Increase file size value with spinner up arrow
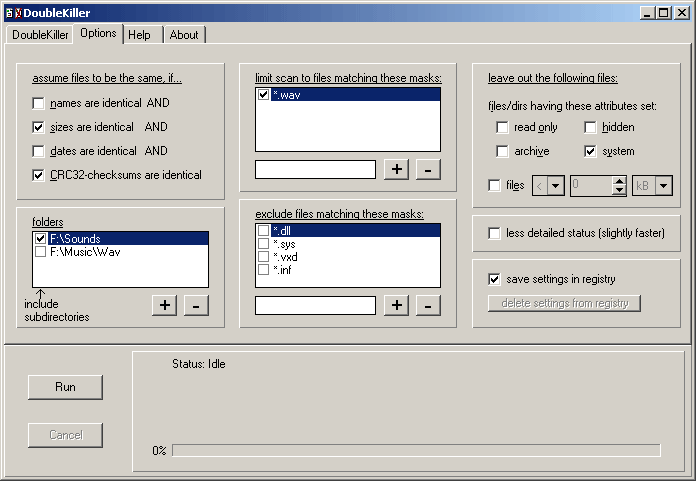 pyautogui.click(x=619, y=181)
